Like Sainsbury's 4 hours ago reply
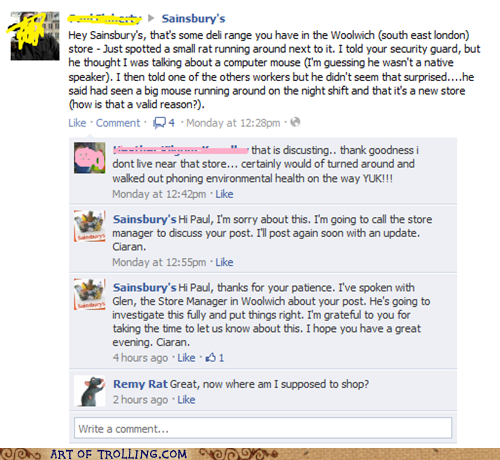The width and height of the screenshot is (500, 460). point(186,358)
